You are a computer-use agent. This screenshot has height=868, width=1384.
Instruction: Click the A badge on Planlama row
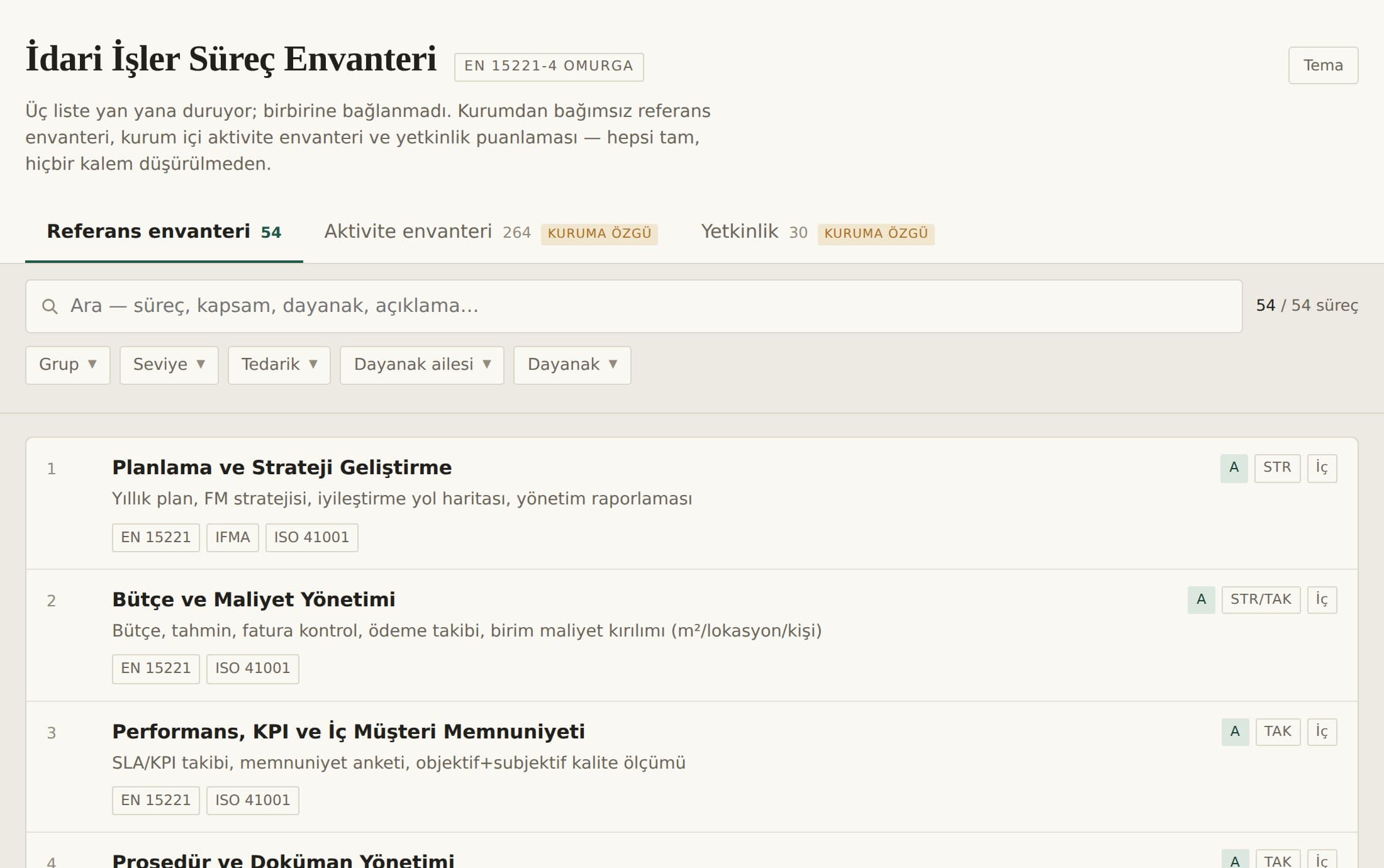pos(1234,468)
